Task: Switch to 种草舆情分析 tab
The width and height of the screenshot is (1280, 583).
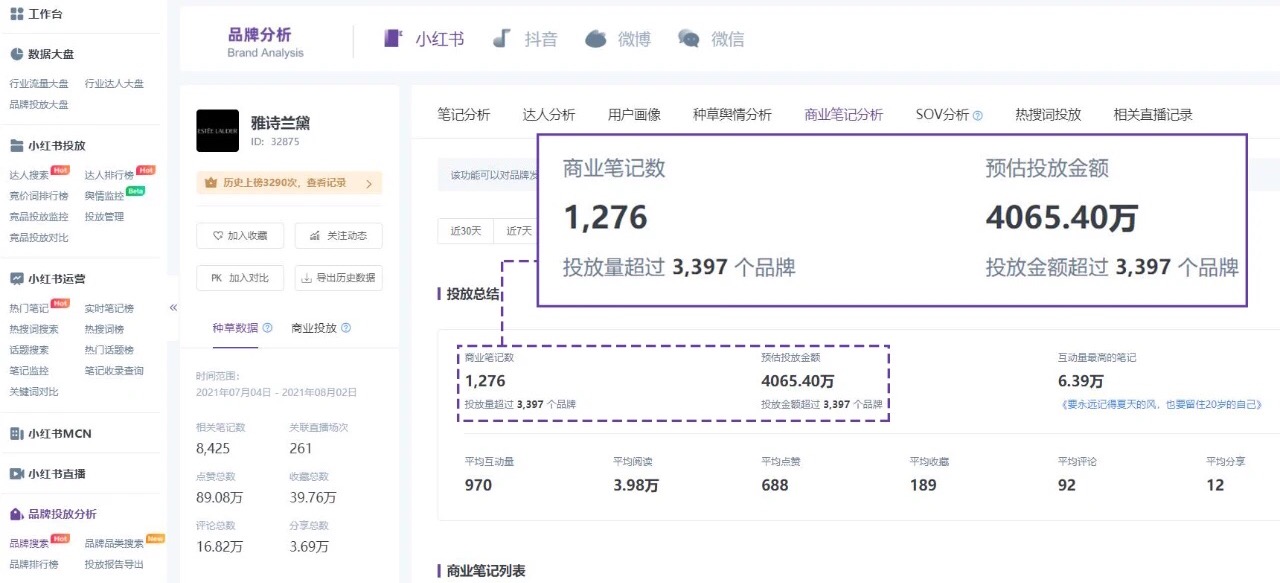Action: (732, 115)
